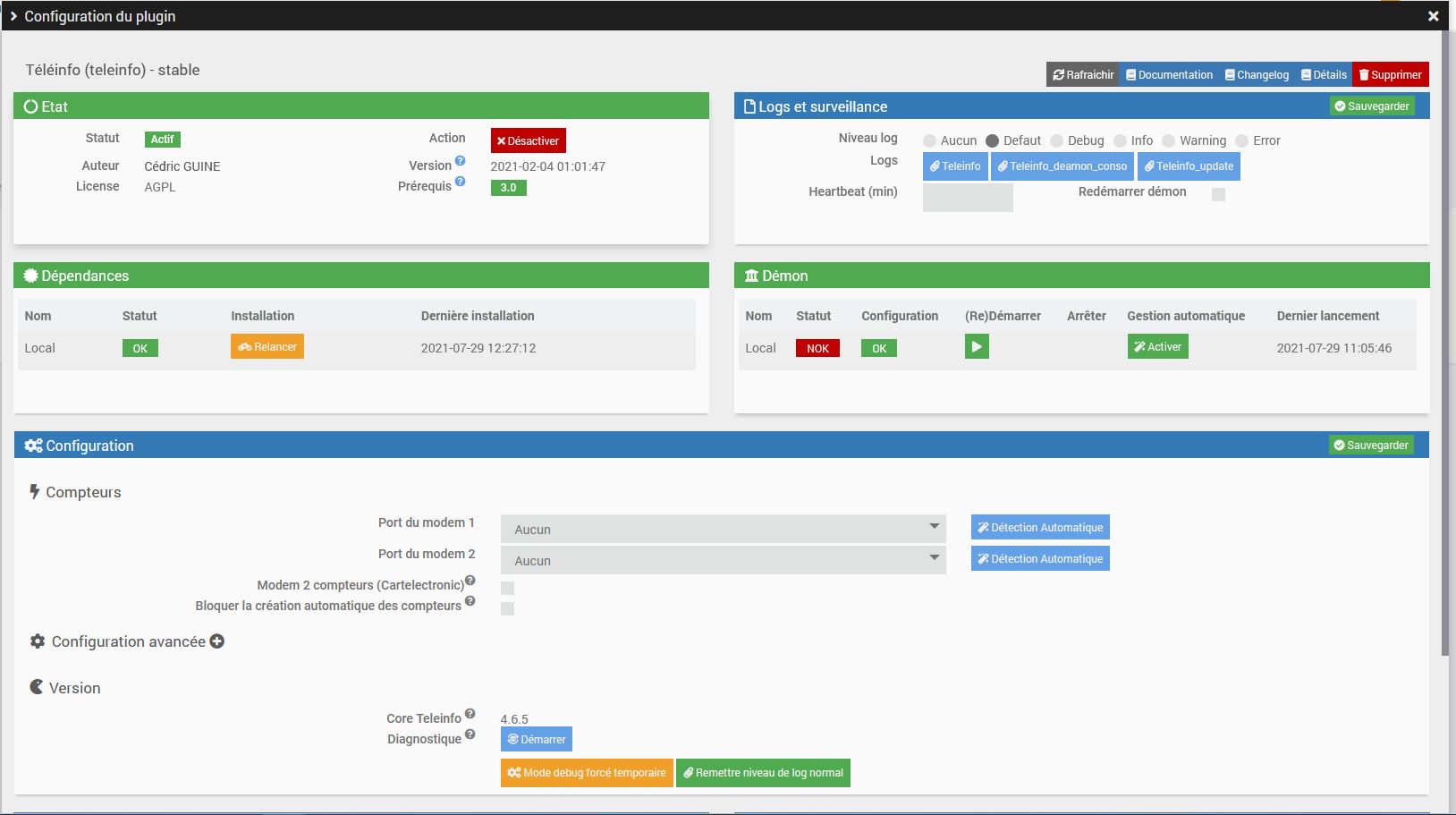Viewport: 1456px width, 815px height.
Task: Click the version date 2021-02-04 01:01:47
Action: click(548, 166)
